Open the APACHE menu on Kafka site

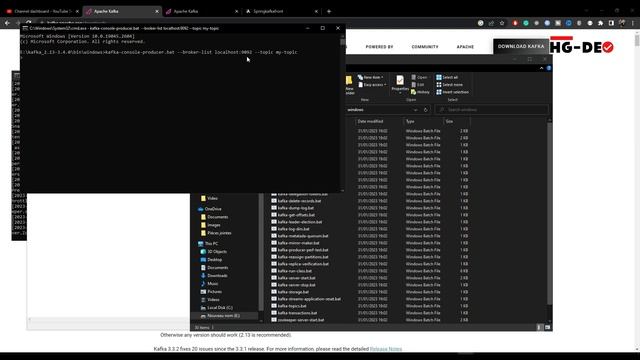pyautogui.click(x=465, y=47)
